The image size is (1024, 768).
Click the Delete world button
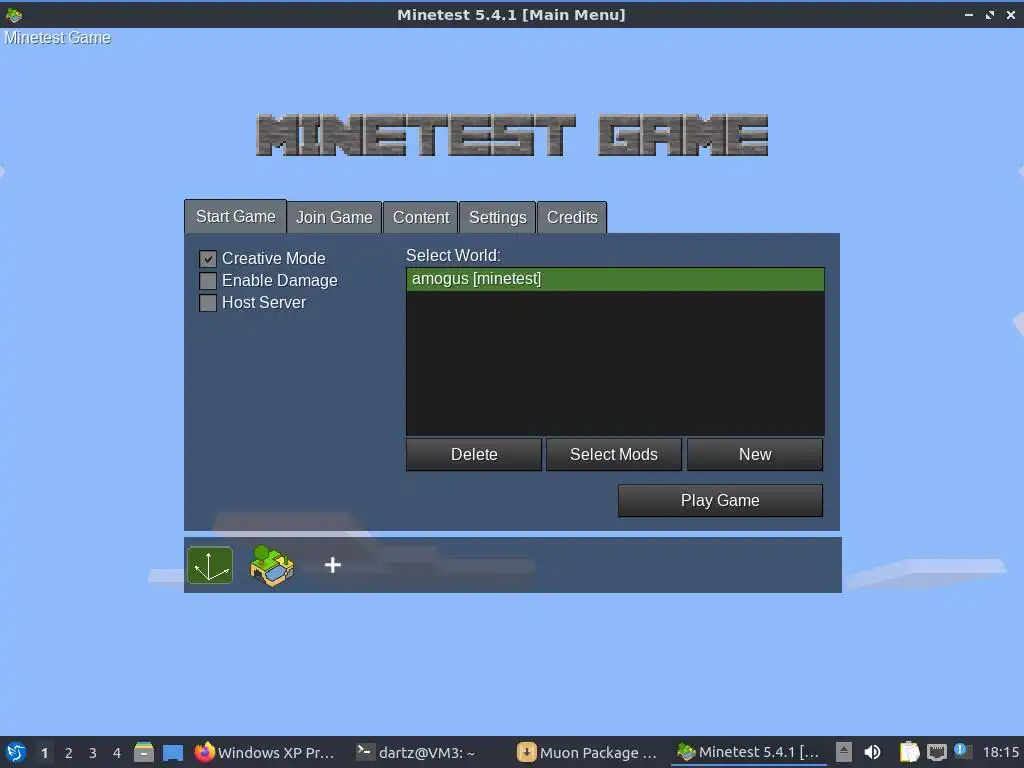474,455
